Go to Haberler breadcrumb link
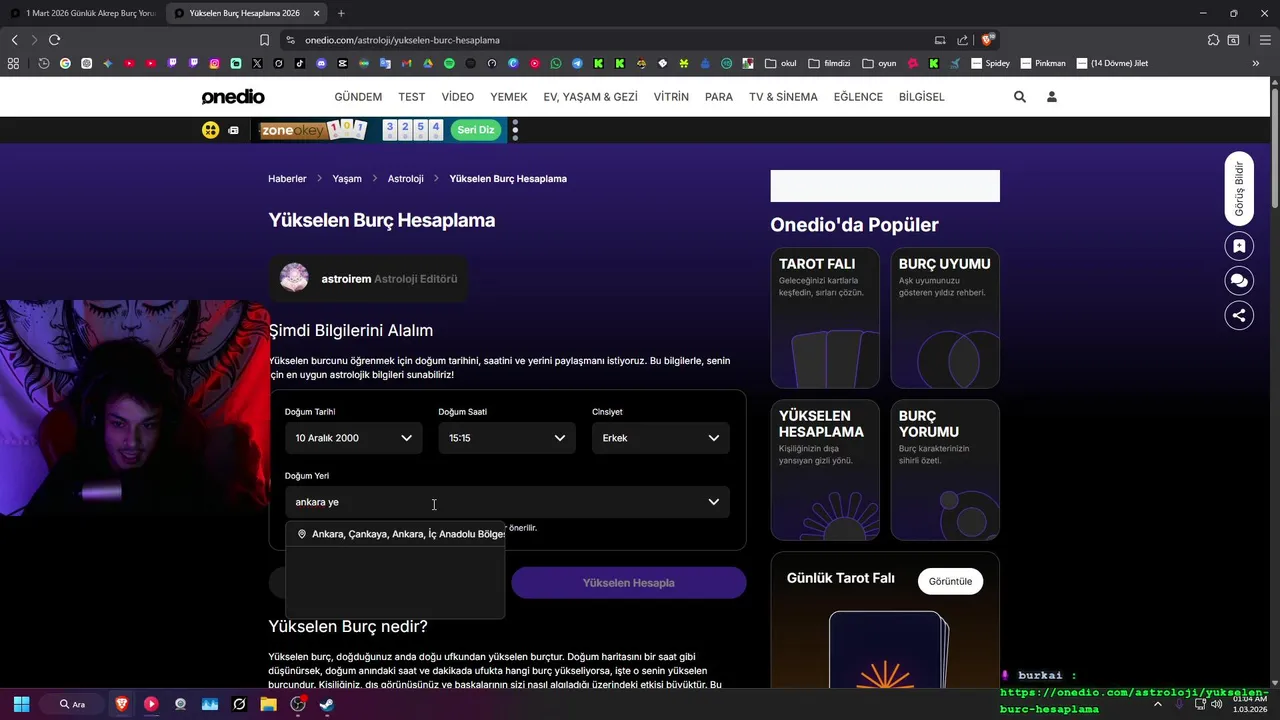This screenshot has height=720, width=1280. [x=287, y=178]
